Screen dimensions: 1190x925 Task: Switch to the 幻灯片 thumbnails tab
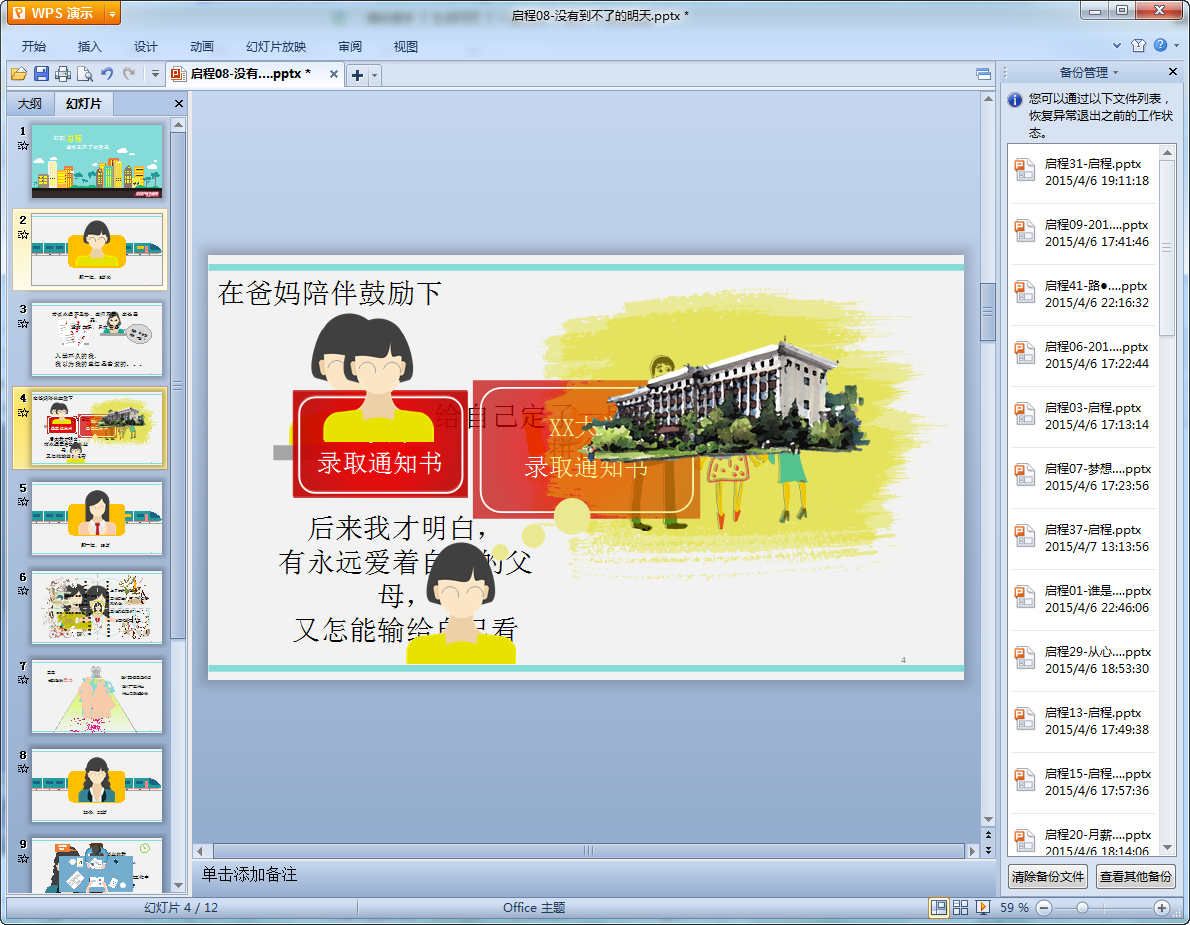[83, 103]
